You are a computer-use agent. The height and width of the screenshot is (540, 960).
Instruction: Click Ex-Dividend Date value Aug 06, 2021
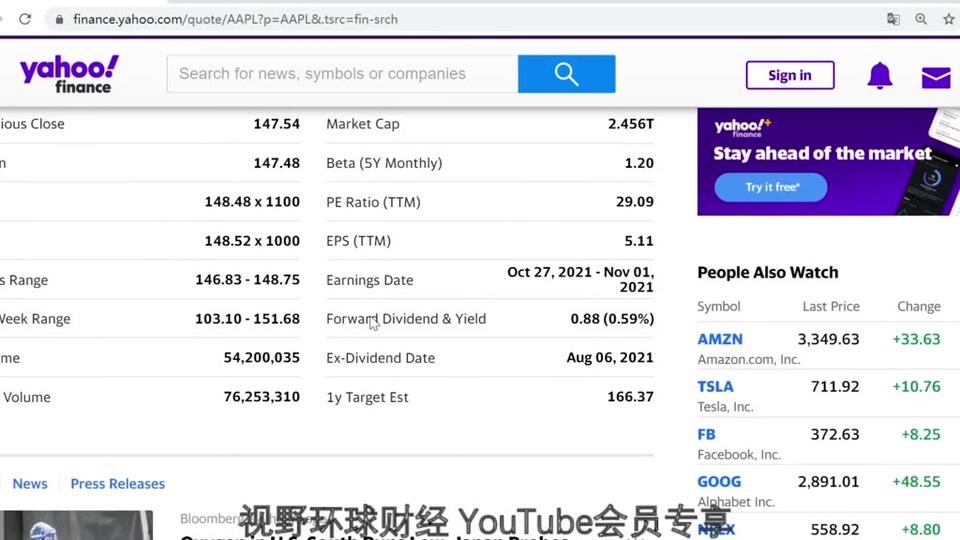(610, 358)
